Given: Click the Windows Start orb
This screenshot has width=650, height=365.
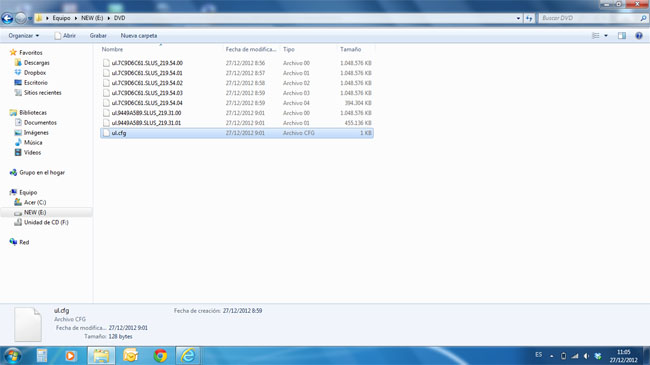Looking at the screenshot, I should tap(12, 356).
